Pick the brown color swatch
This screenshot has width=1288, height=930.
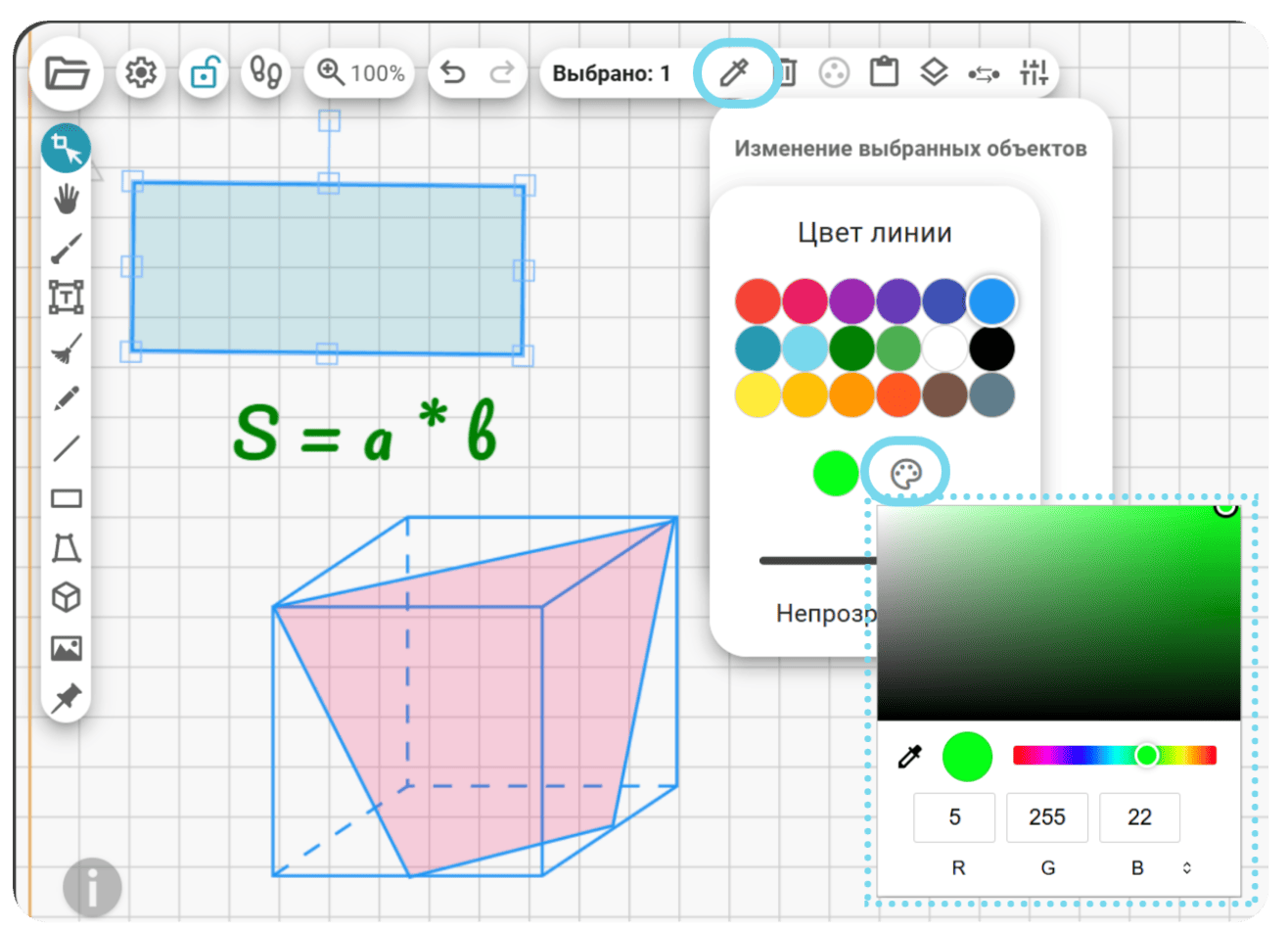coord(945,395)
